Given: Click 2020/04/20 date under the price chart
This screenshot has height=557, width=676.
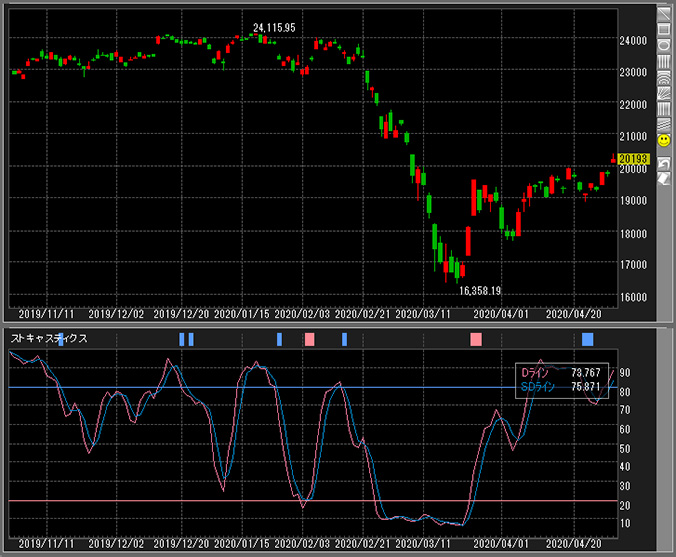Looking at the screenshot, I should pos(573,314).
